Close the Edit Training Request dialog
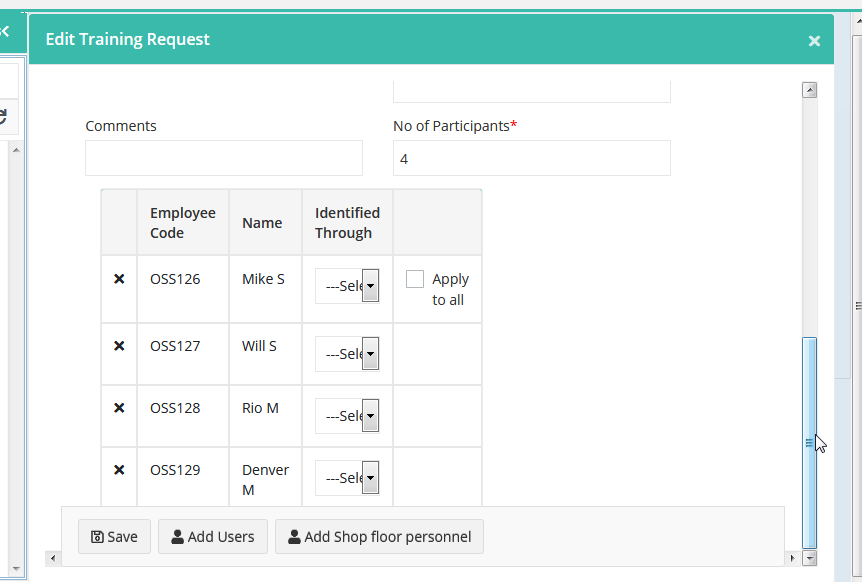The image size is (862, 582). [x=814, y=41]
